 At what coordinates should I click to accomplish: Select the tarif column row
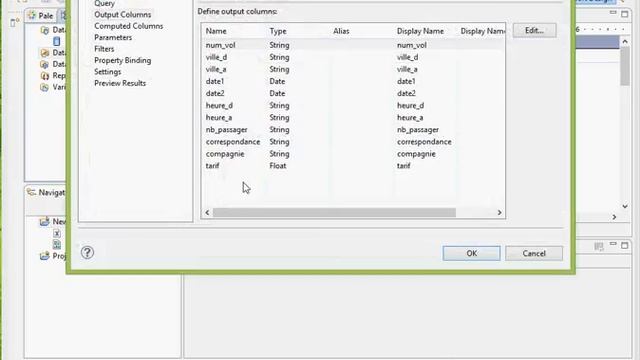point(353,166)
